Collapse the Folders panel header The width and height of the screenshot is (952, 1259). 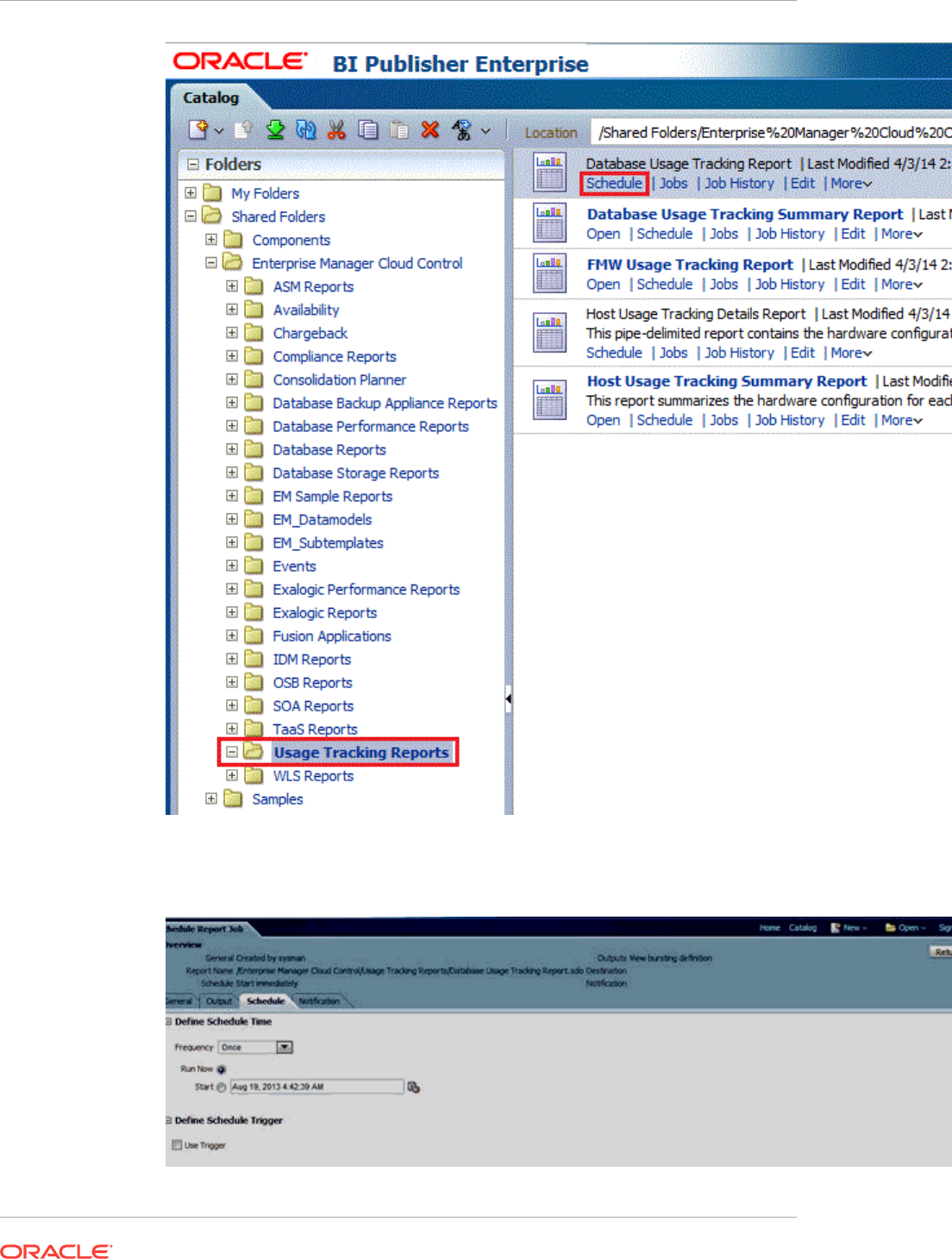193,164
